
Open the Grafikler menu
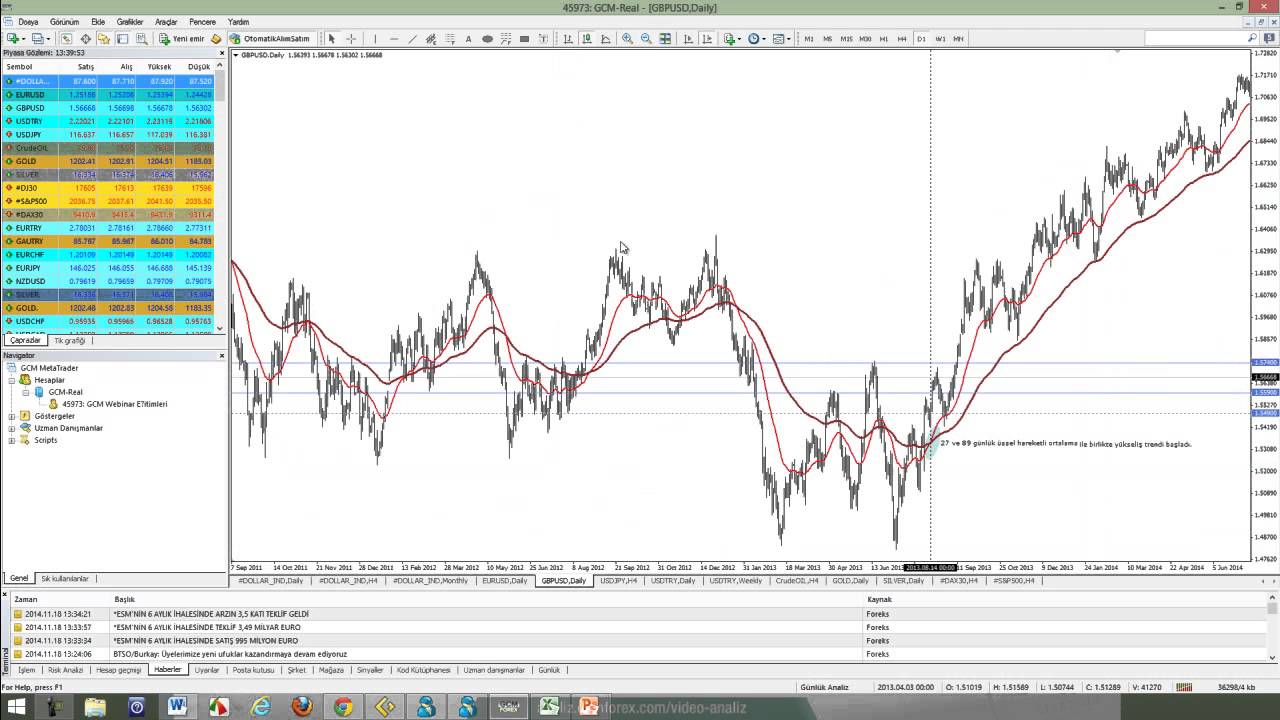coord(130,21)
